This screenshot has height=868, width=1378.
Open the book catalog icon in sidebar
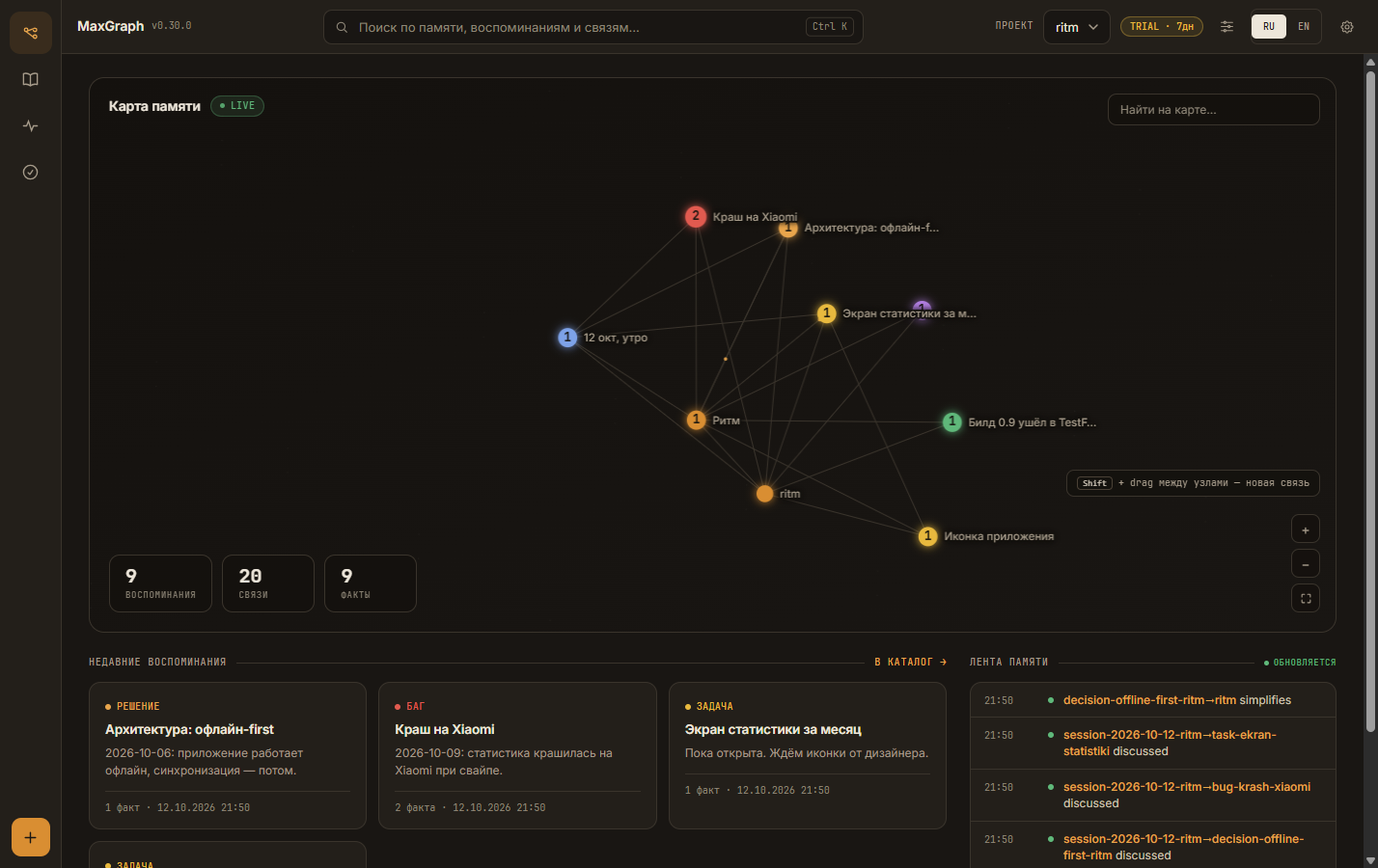(x=31, y=79)
